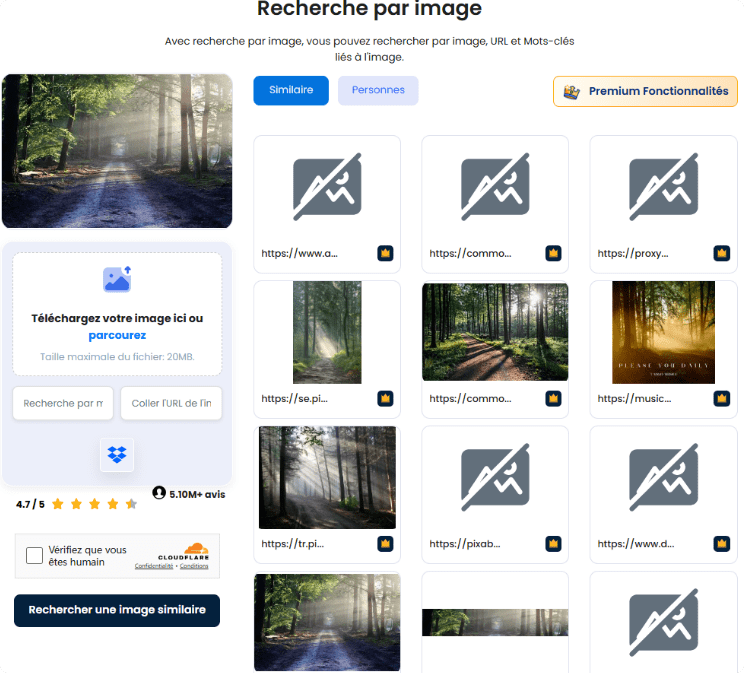Click the parcourez link

[x=117, y=335]
